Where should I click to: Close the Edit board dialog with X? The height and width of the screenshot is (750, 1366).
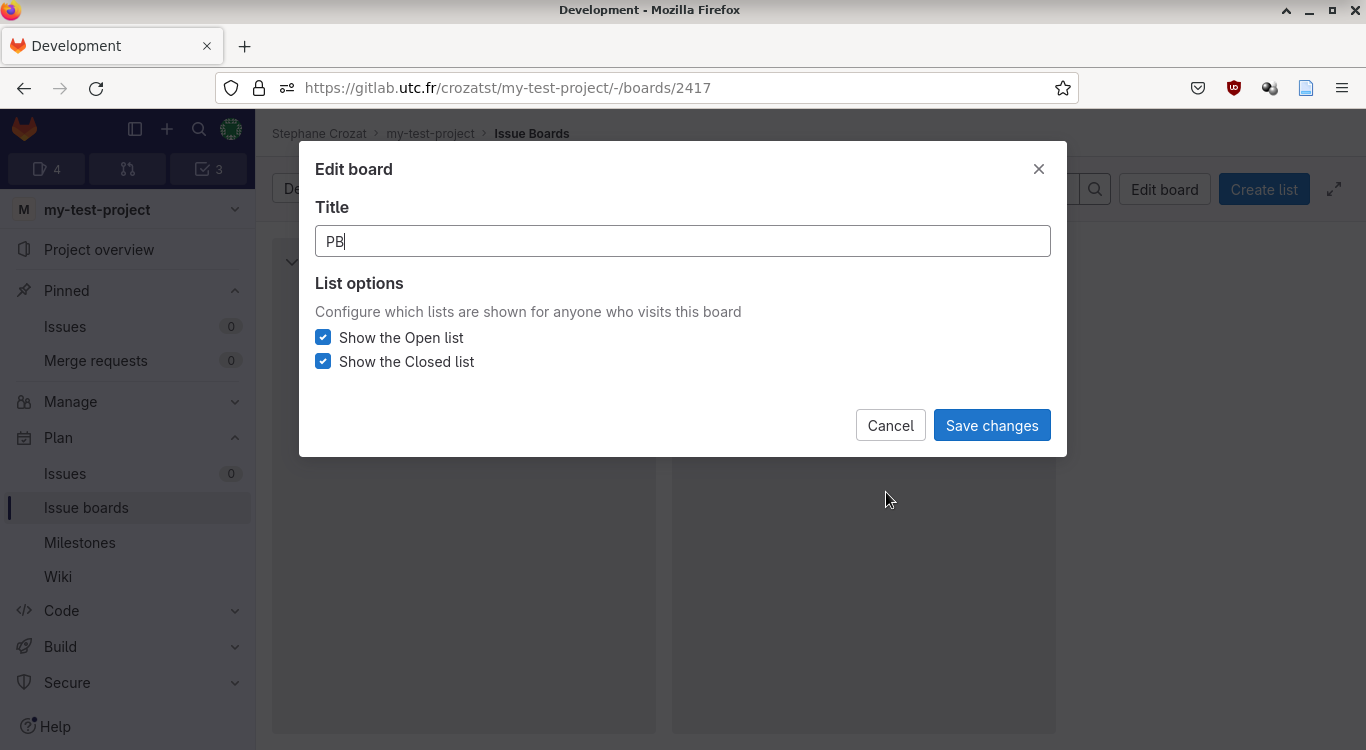[x=1039, y=169]
